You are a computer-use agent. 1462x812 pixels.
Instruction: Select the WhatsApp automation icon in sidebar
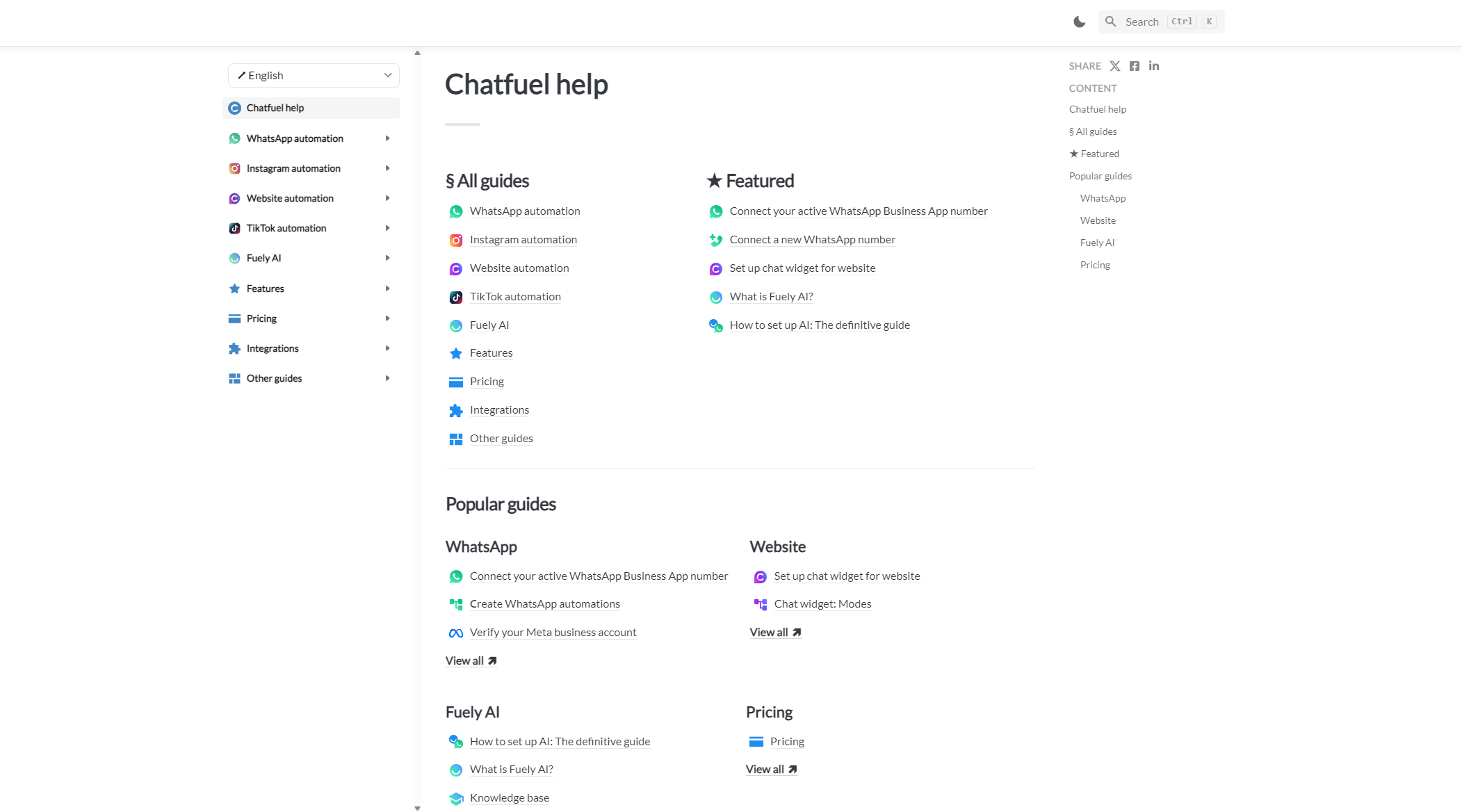[235, 138]
